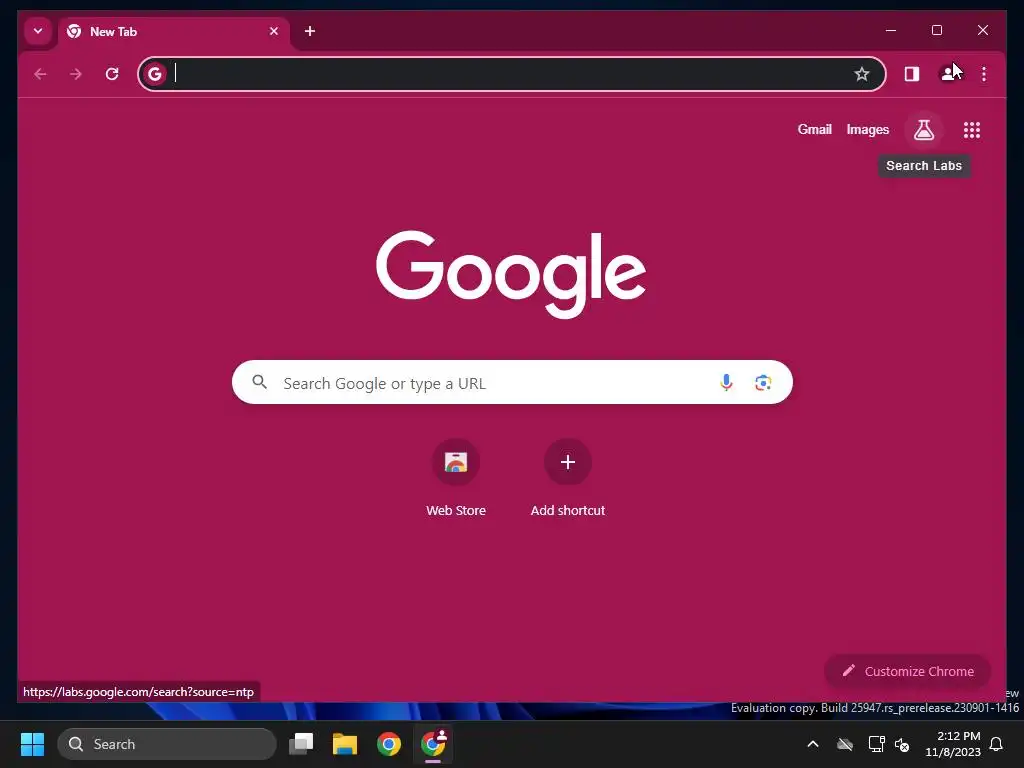Open Google Chrome taskbar icon

coord(389,744)
